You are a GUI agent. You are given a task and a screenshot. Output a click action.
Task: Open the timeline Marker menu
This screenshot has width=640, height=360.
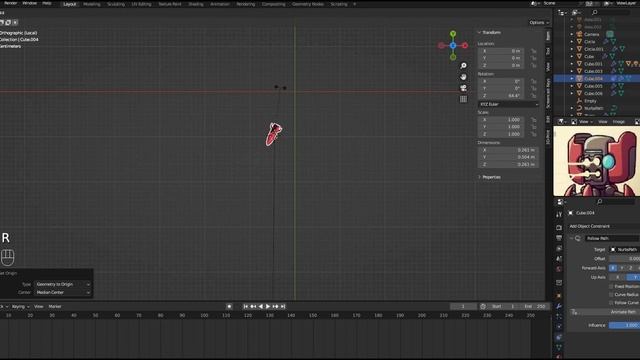pos(55,307)
